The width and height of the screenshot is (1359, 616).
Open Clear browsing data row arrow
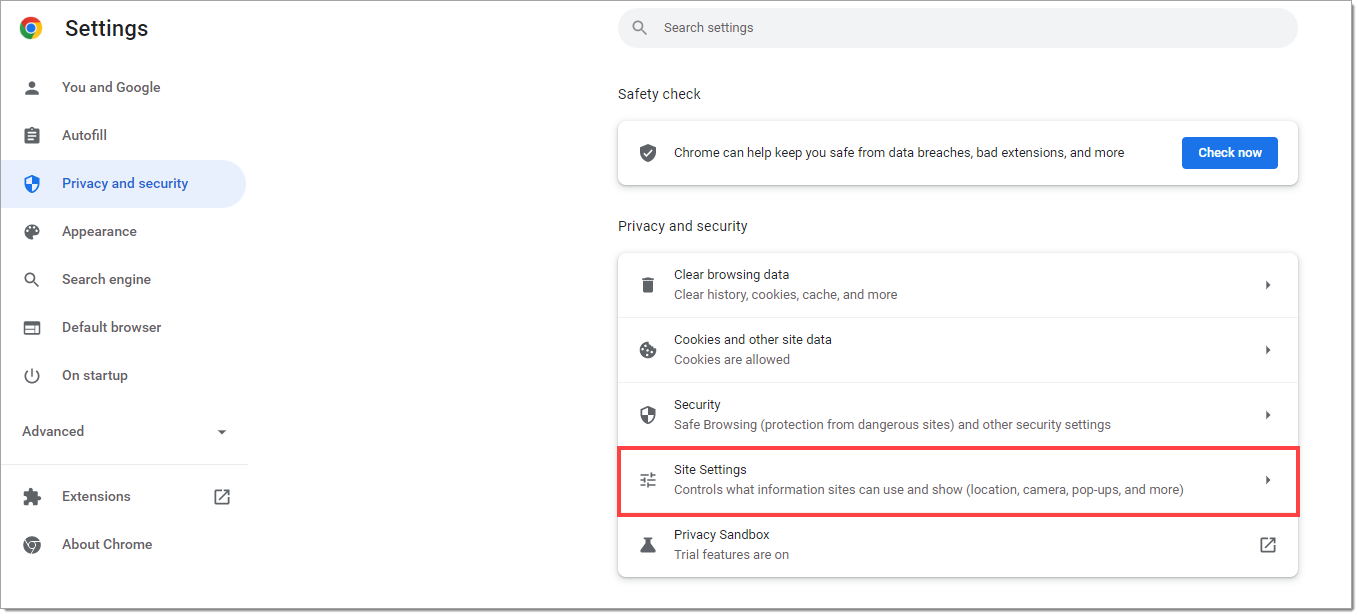tap(1267, 285)
